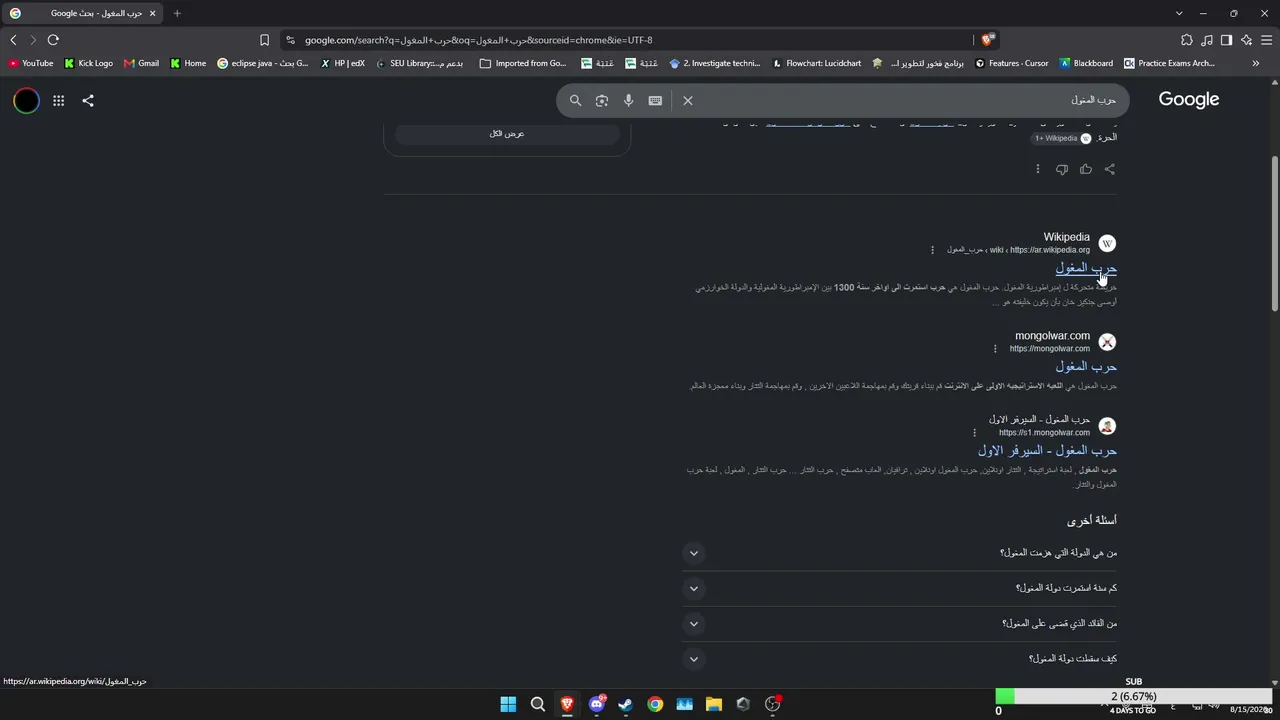The width and height of the screenshot is (1280, 720).
Task: Open the tab search dropdown arrow in title bar
Action: 1179,13
